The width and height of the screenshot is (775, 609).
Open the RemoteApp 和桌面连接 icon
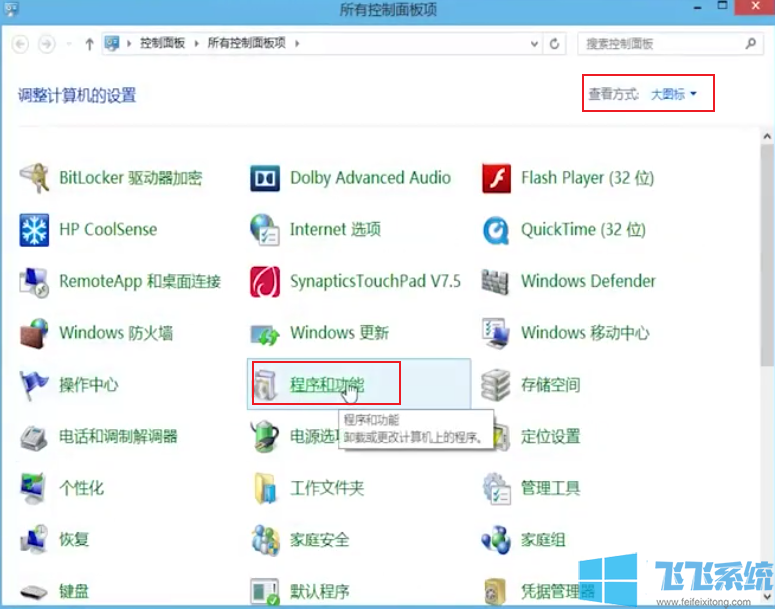pyautogui.click(x=34, y=282)
